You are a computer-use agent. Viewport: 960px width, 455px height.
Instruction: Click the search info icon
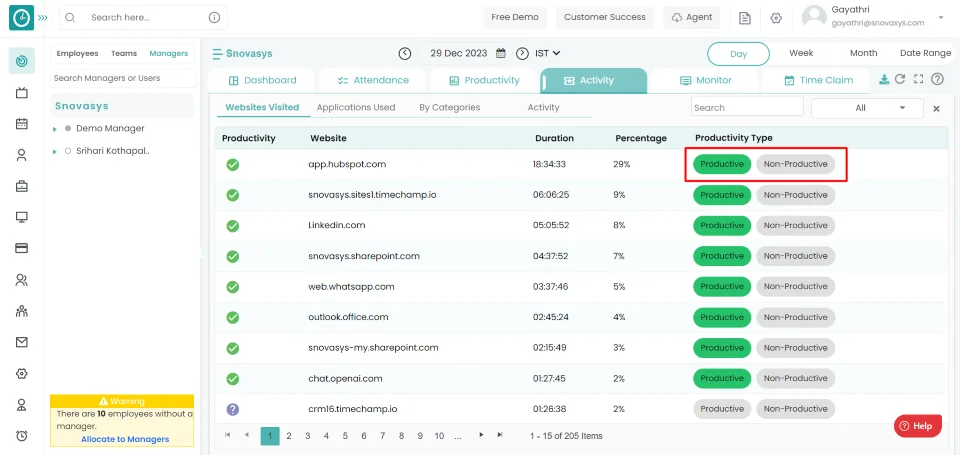214,18
